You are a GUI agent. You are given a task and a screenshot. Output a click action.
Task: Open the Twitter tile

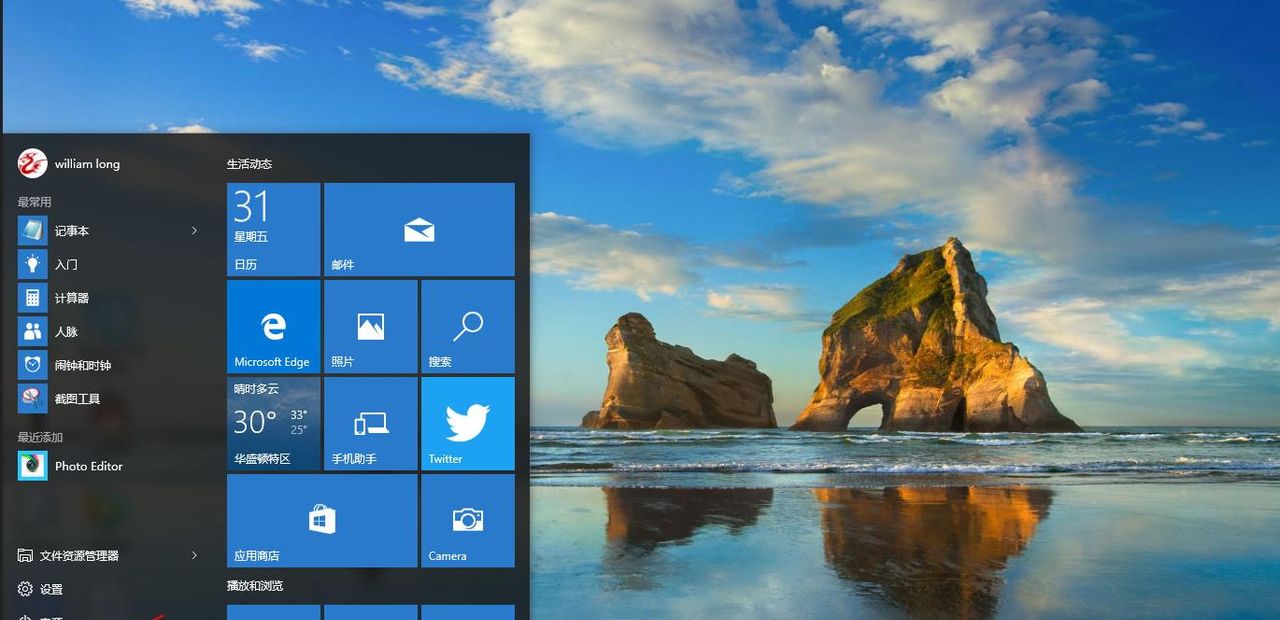(467, 423)
